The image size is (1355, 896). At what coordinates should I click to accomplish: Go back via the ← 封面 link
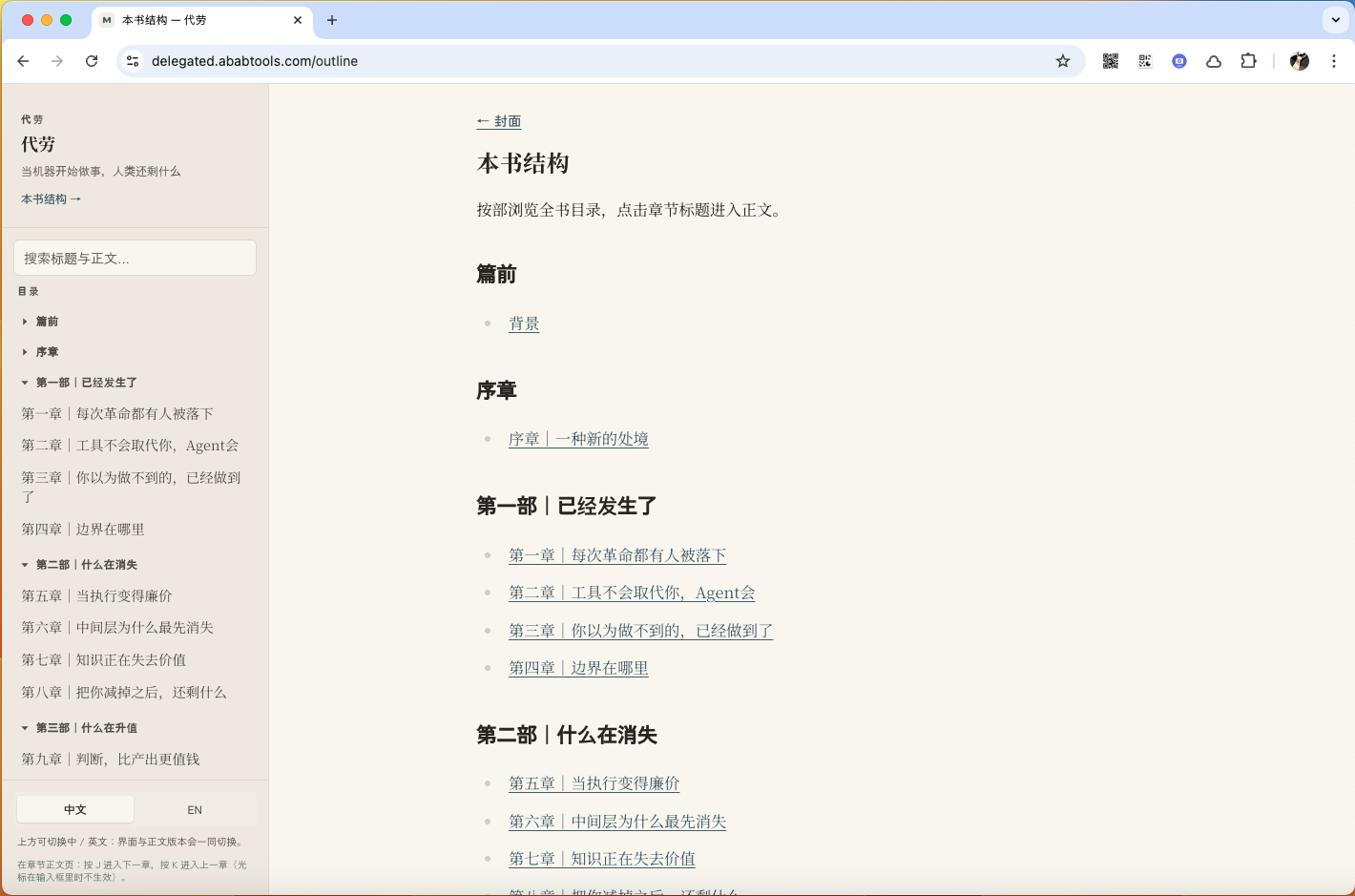coord(499,121)
